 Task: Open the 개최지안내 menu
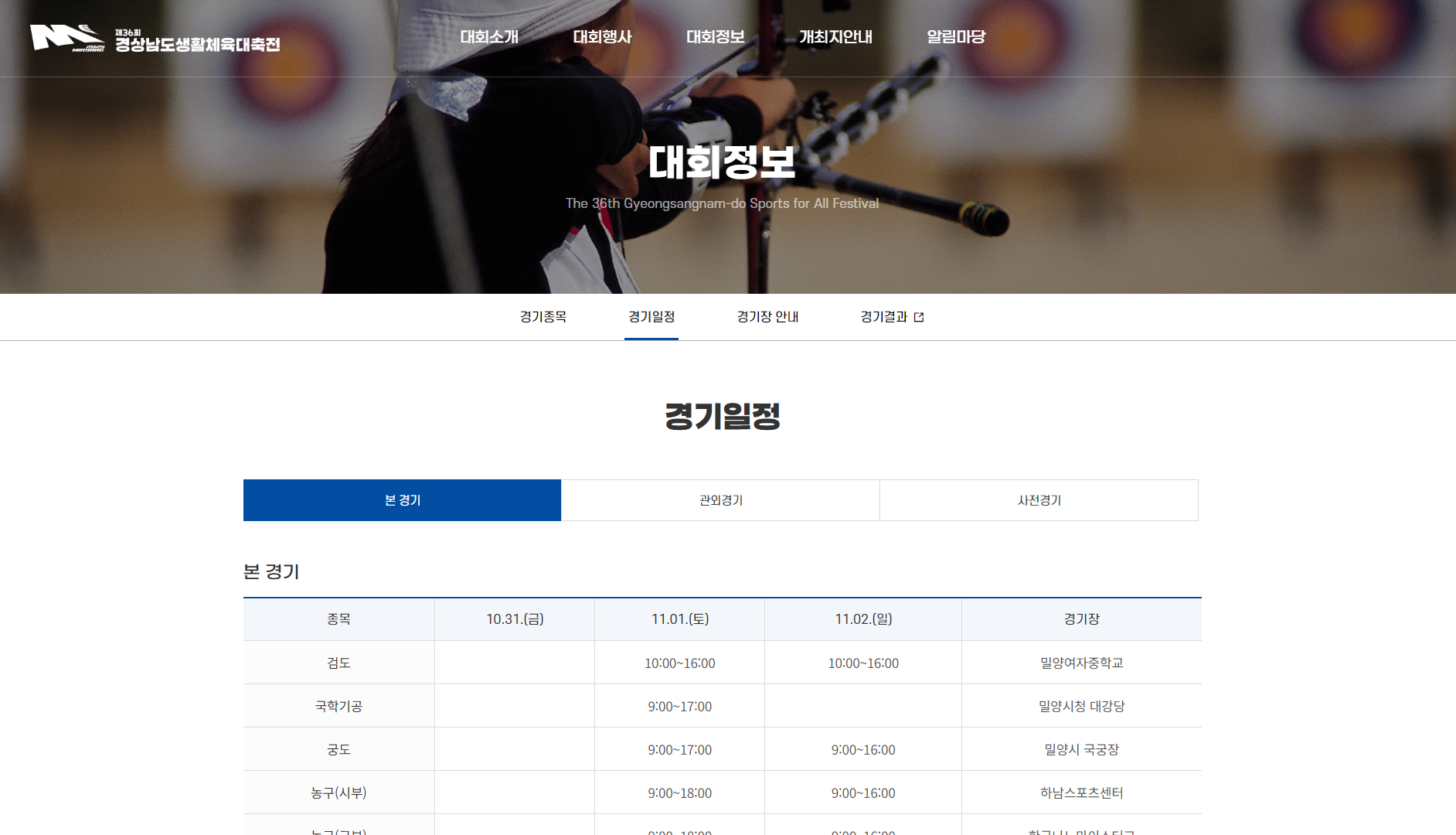click(835, 37)
